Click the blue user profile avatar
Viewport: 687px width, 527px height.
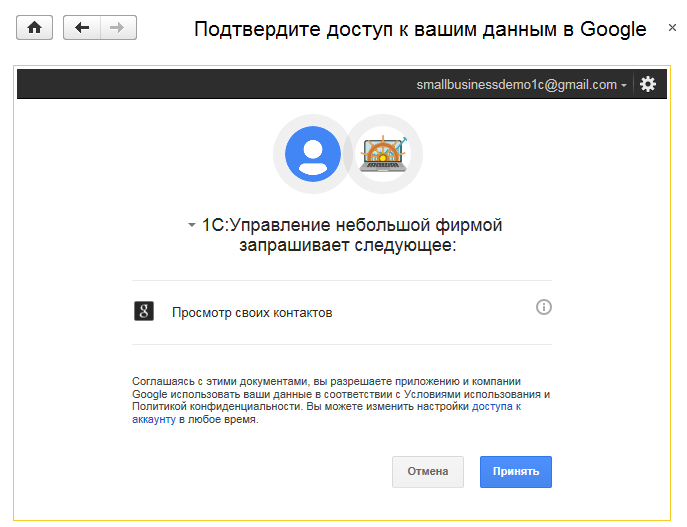(x=313, y=154)
